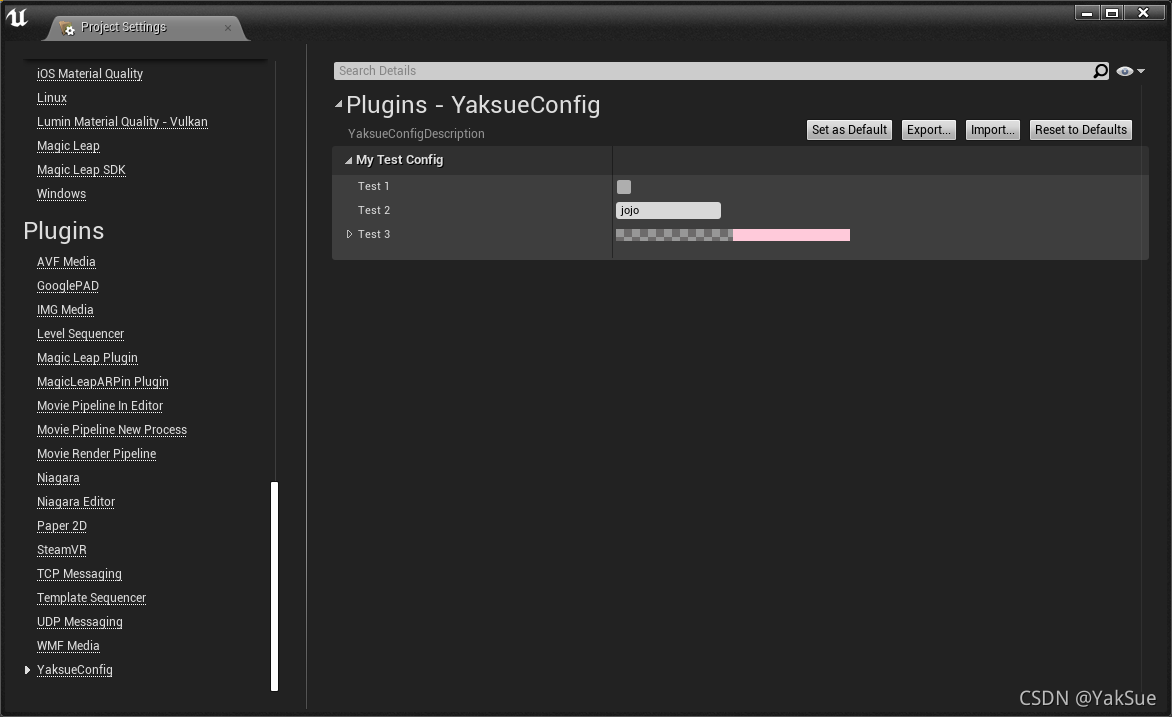
Task: Open the Test 3 pink color swatch
Action: [x=732, y=235]
